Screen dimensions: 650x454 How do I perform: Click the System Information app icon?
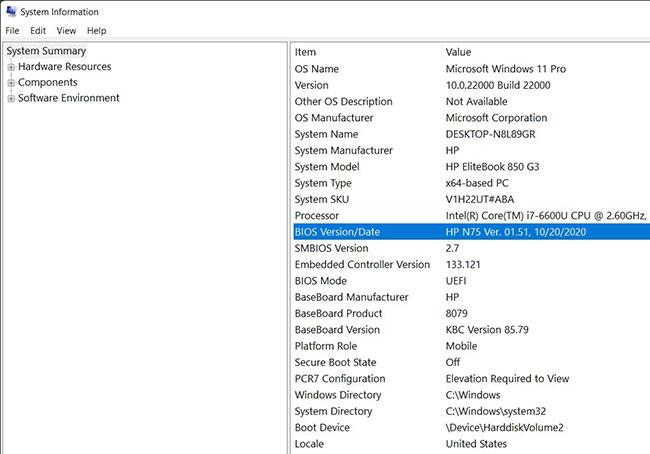pyautogui.click(x=10, y=12)
